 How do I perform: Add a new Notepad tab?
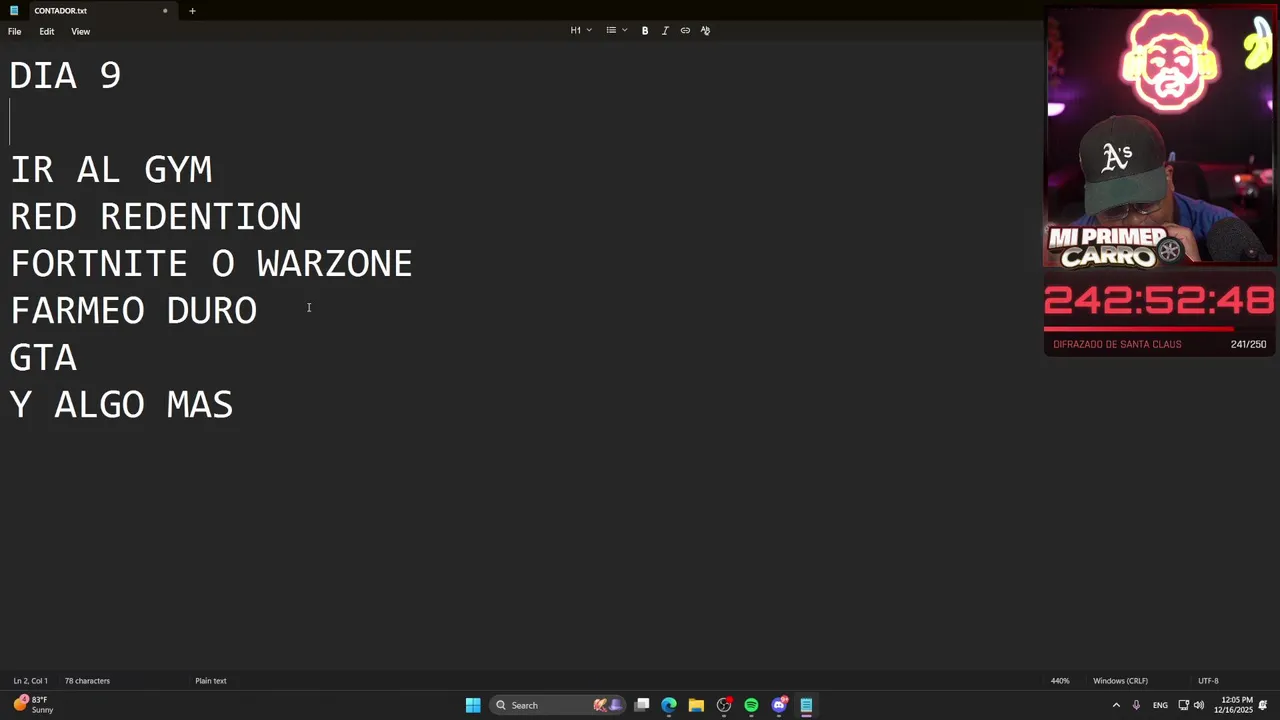click(192, 11)
